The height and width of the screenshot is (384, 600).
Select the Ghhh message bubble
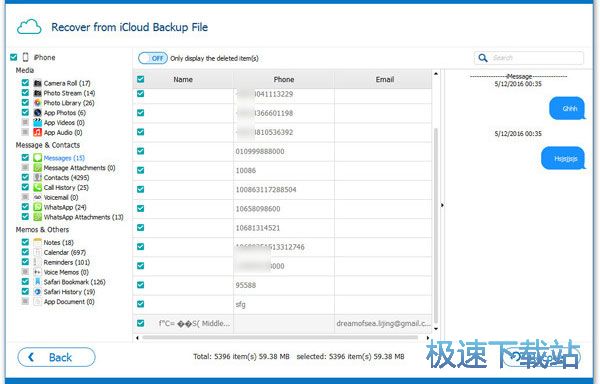(x=567, y=109)
